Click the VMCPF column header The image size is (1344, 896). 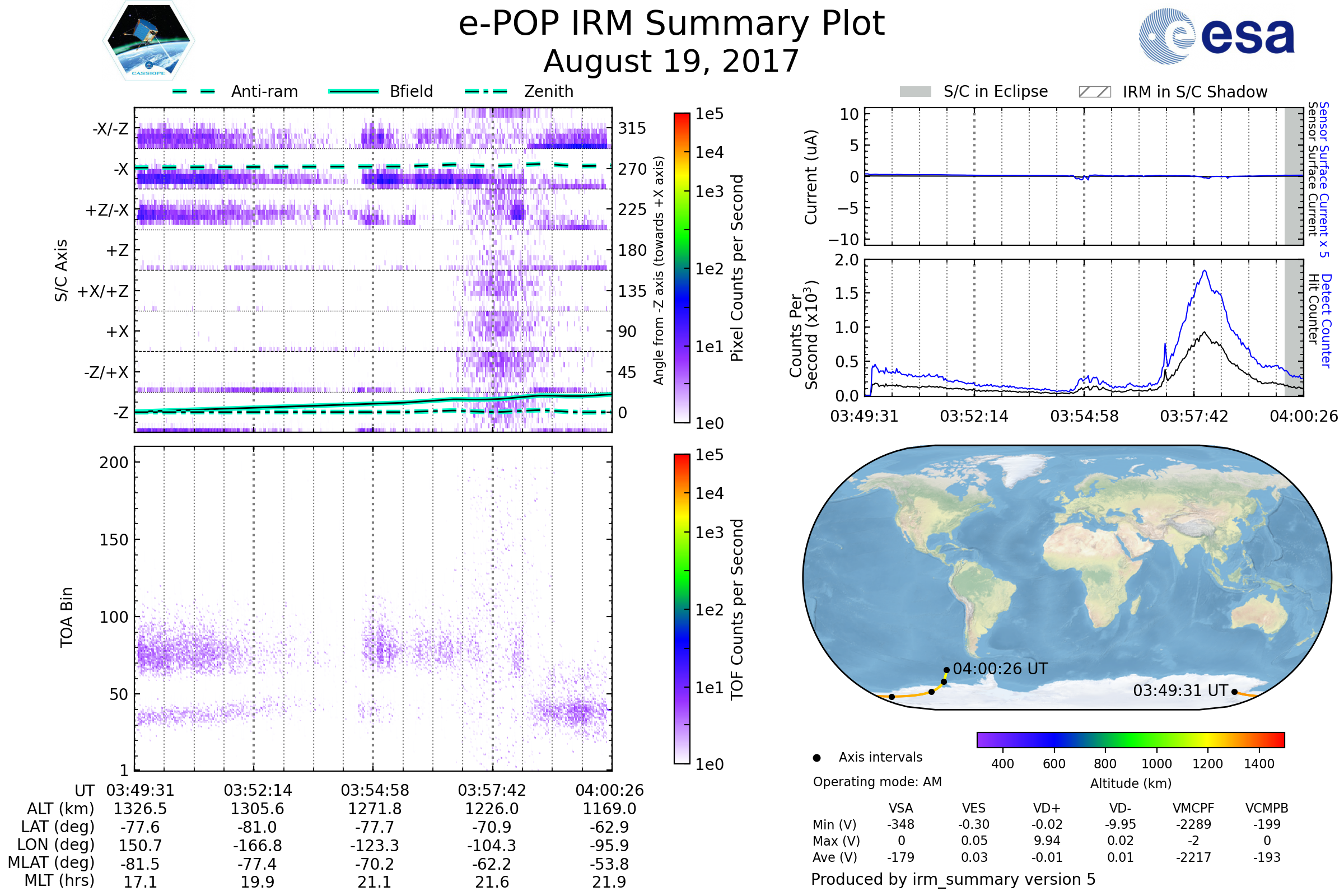coord(1193,809)
